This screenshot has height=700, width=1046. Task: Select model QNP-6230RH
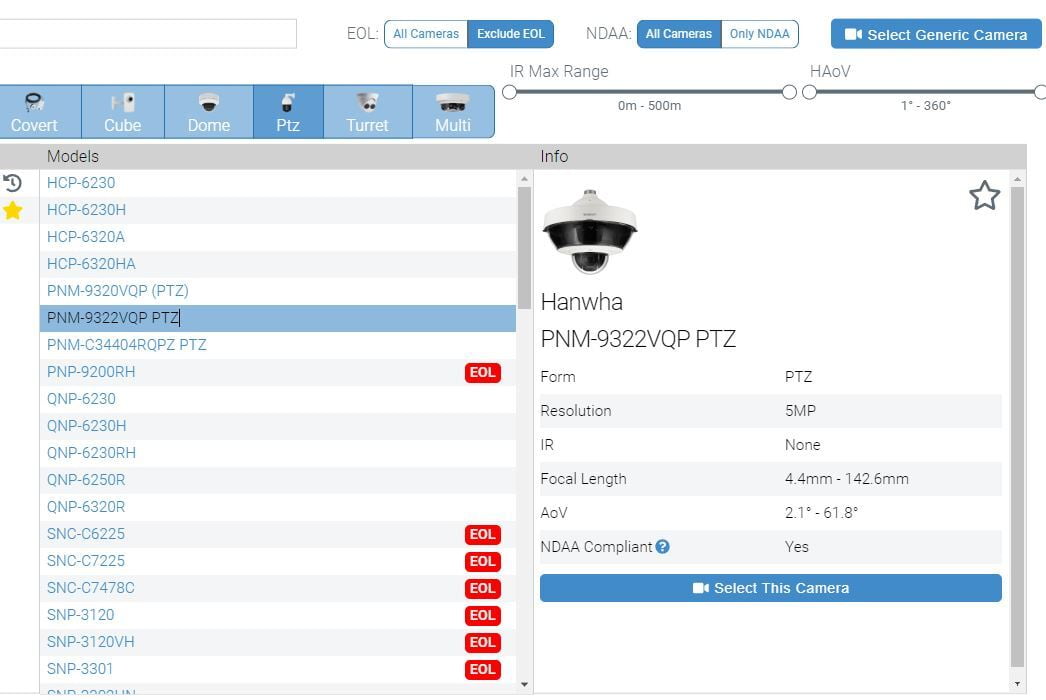coord(278,453)
